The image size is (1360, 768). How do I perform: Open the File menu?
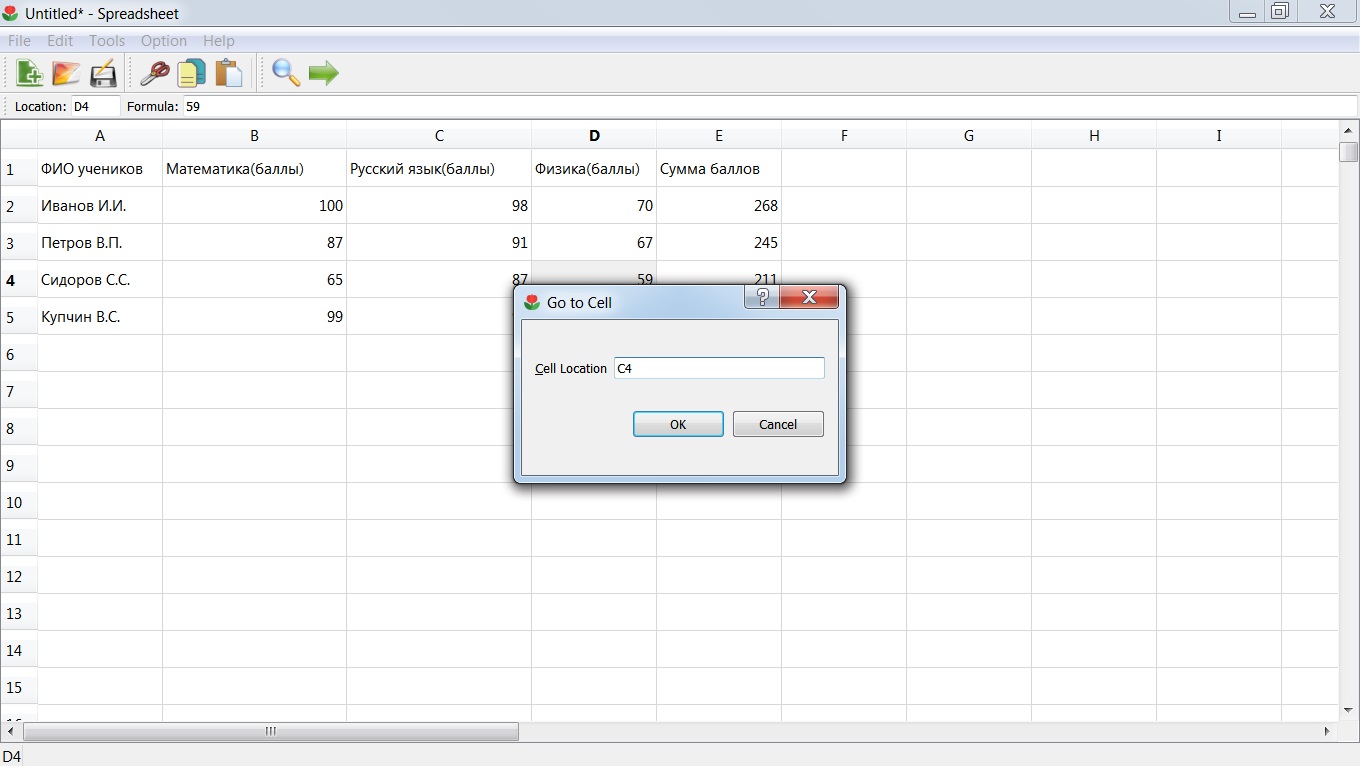(x=19, y=41)
